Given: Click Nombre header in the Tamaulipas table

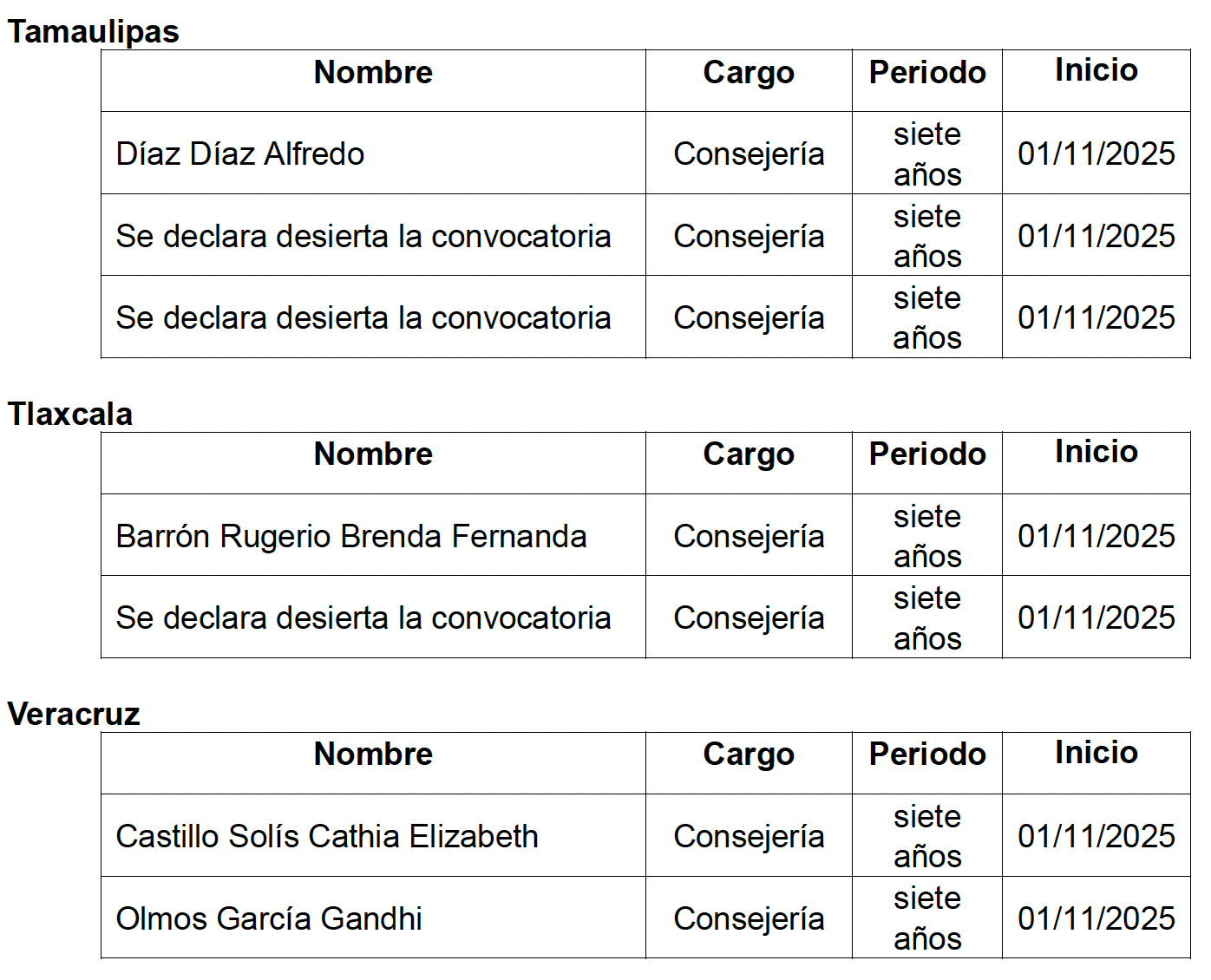Looking at the screenshot, I should [373, 73].
